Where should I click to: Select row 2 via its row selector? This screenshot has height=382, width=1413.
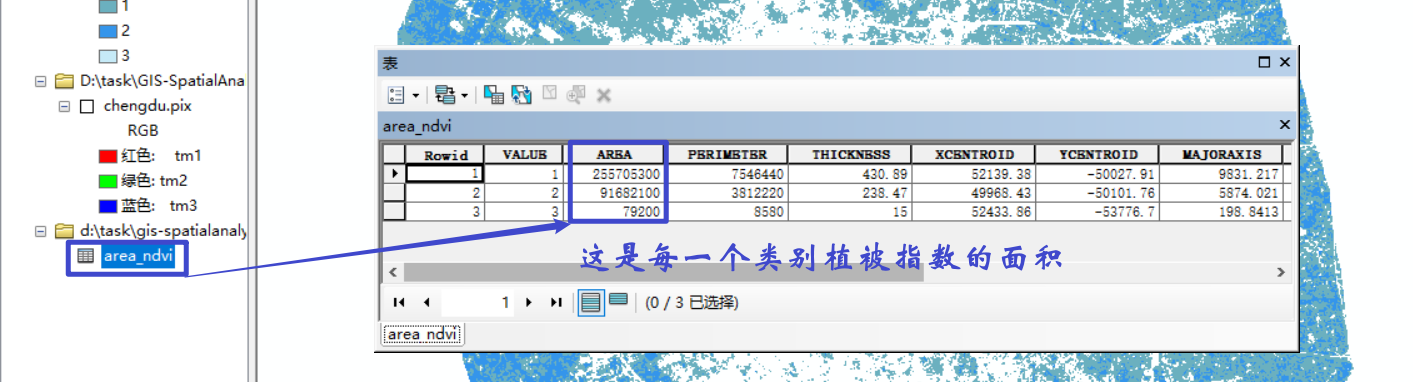pos(395,192)
